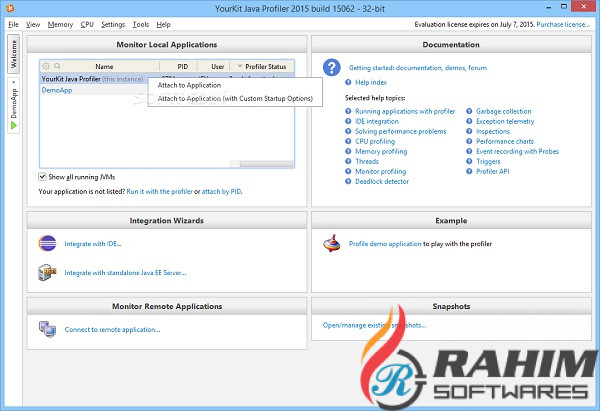
Task: Click the Java EE server integration icon
Action: pos(47,272)
